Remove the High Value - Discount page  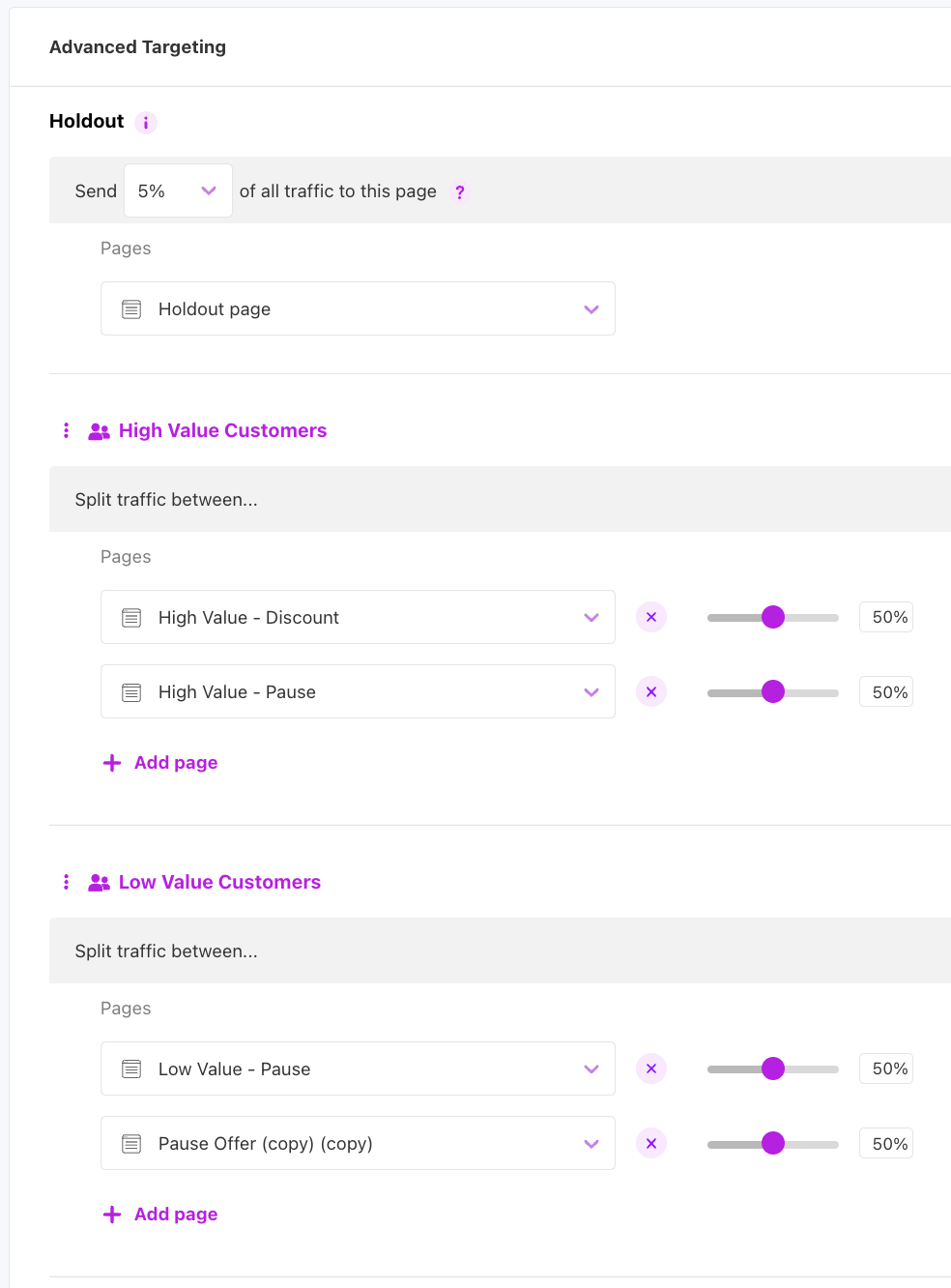pyautogui.click(x=651, y=617)
